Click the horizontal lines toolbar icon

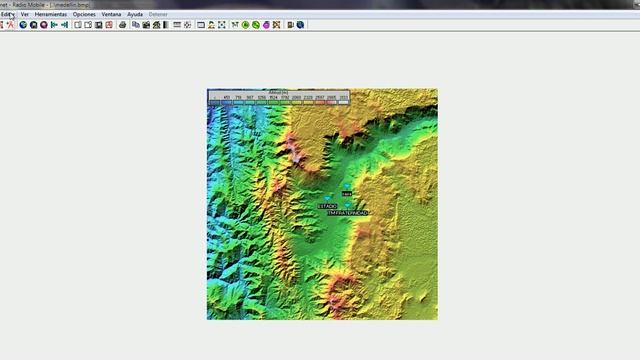[x=177, y=25]
